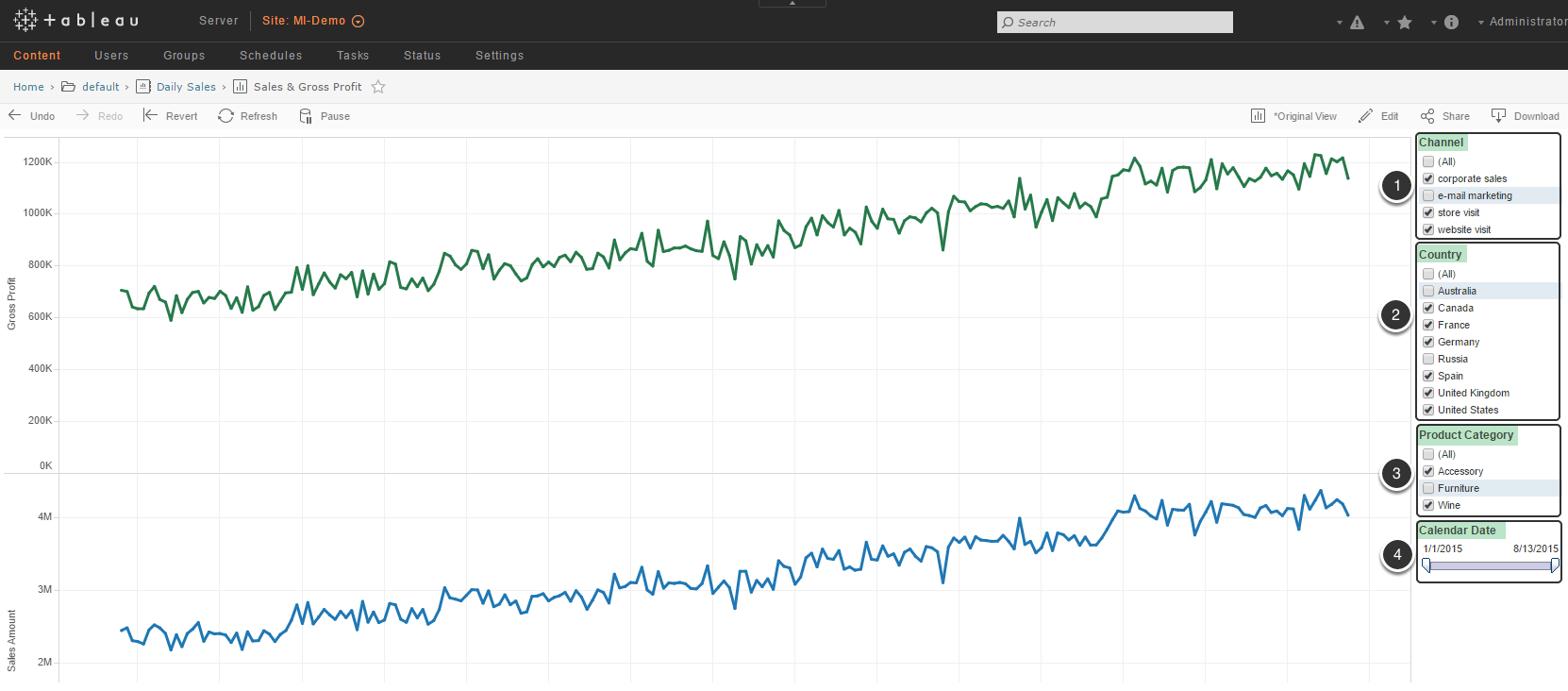Expand the help dropdown arrow

click(1434, 23)
